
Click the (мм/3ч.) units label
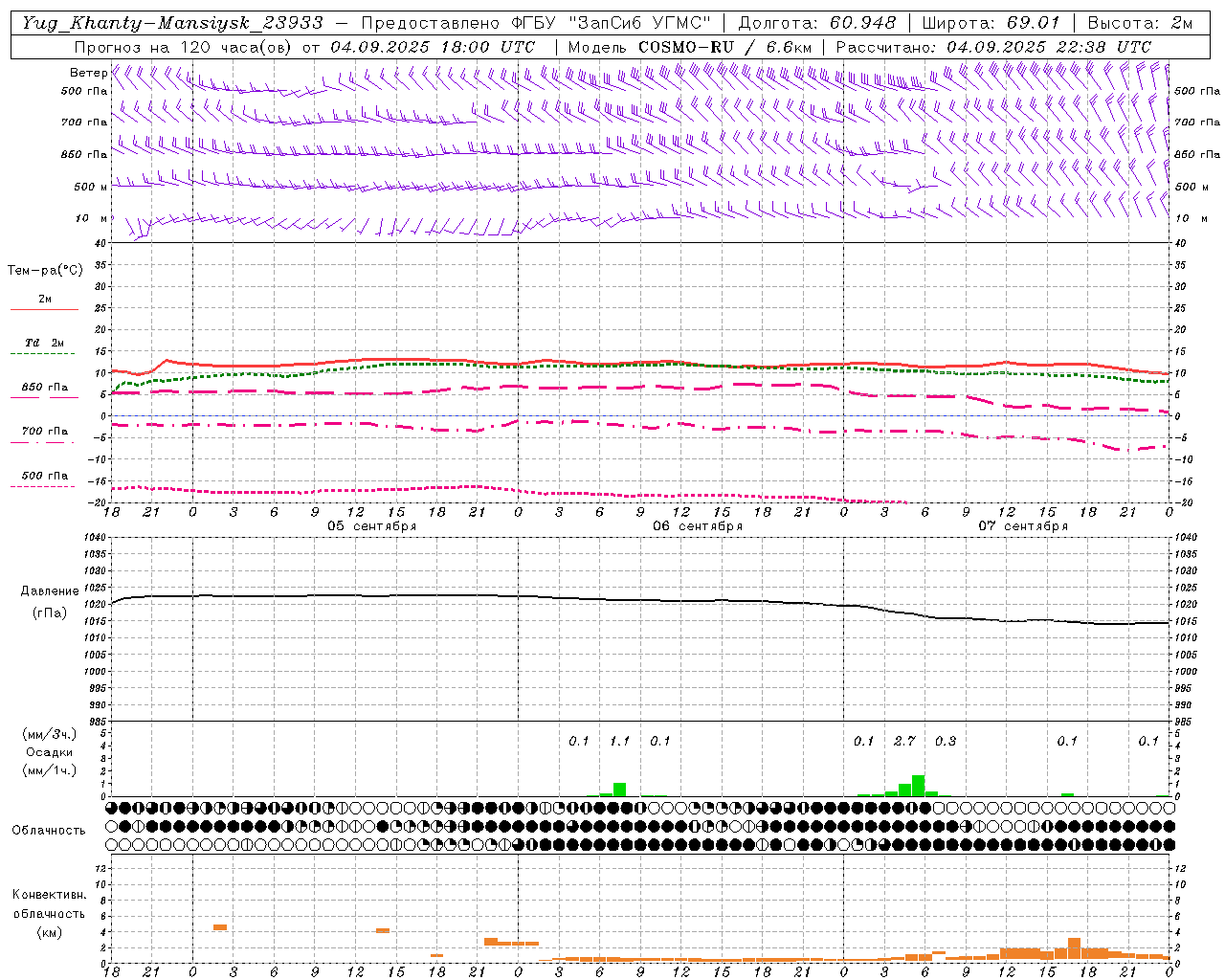[50, 735]
